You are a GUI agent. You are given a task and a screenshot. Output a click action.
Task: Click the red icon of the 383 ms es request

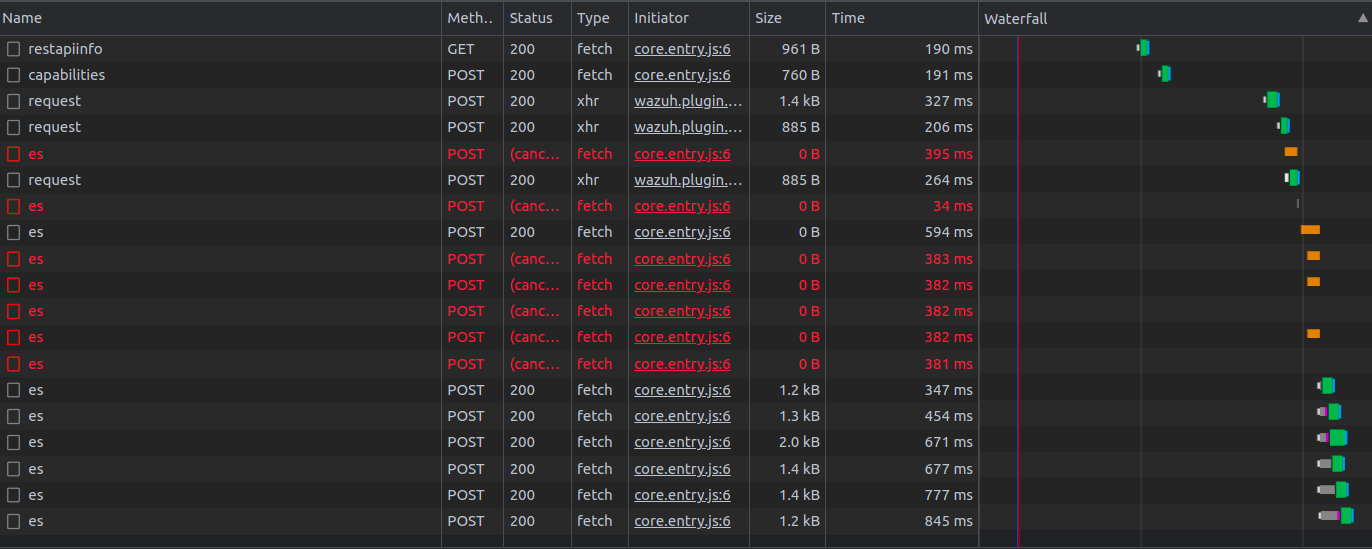(x=13, y=259)
